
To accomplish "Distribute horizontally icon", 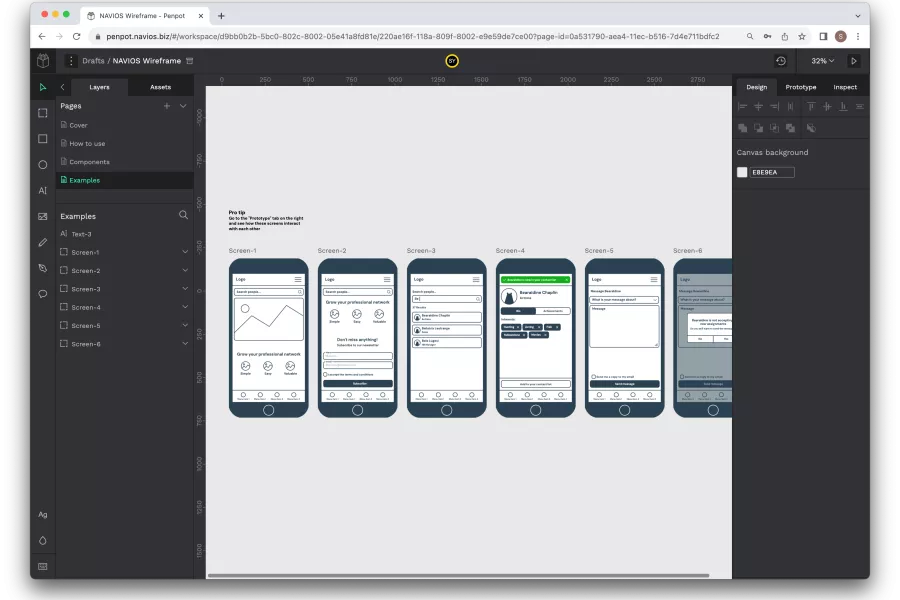I will [x=790, y=106].
